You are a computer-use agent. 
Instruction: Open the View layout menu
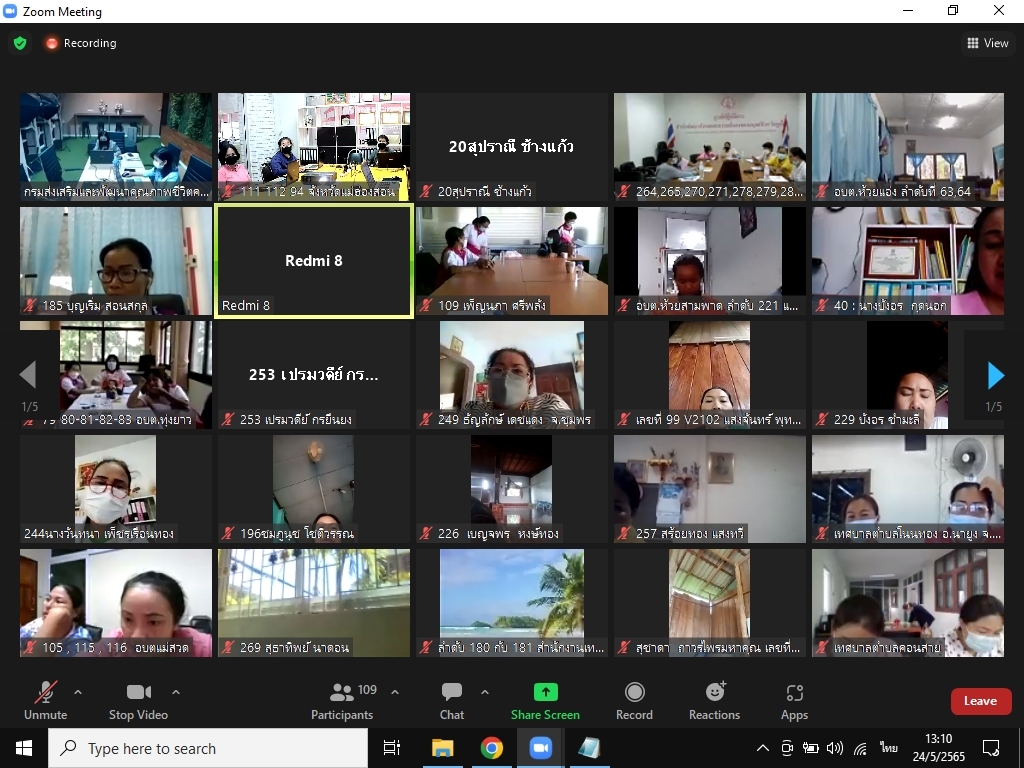coord(987,43)
